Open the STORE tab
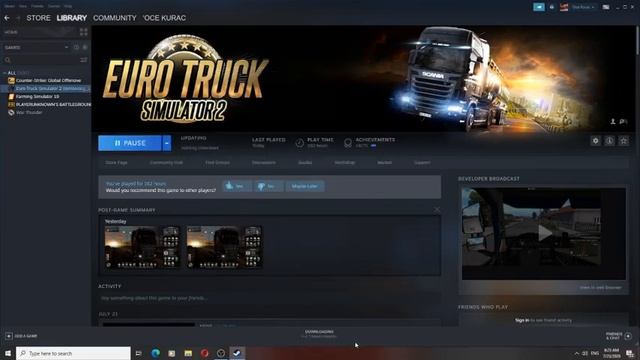 pyautogui.click(x=38, y=18)
